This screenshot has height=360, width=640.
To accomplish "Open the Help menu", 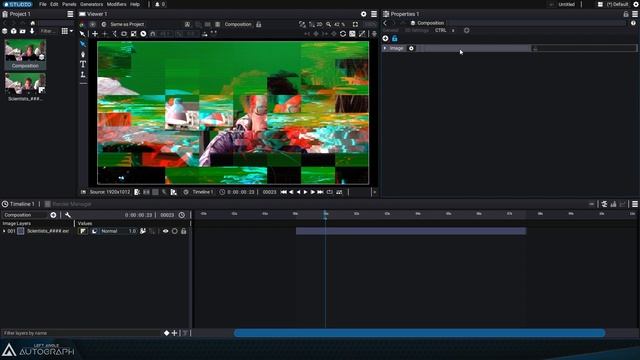I will (x=135, y=4).
